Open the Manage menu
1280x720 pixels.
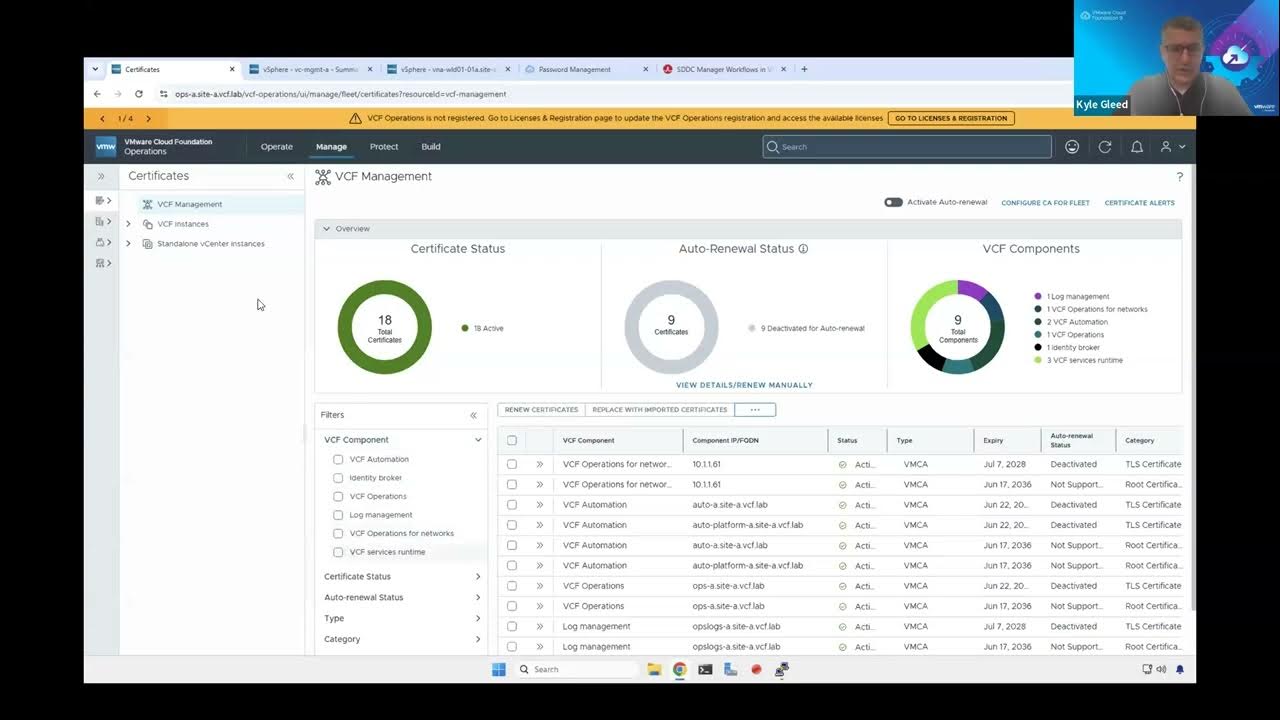tap(331, 147)
